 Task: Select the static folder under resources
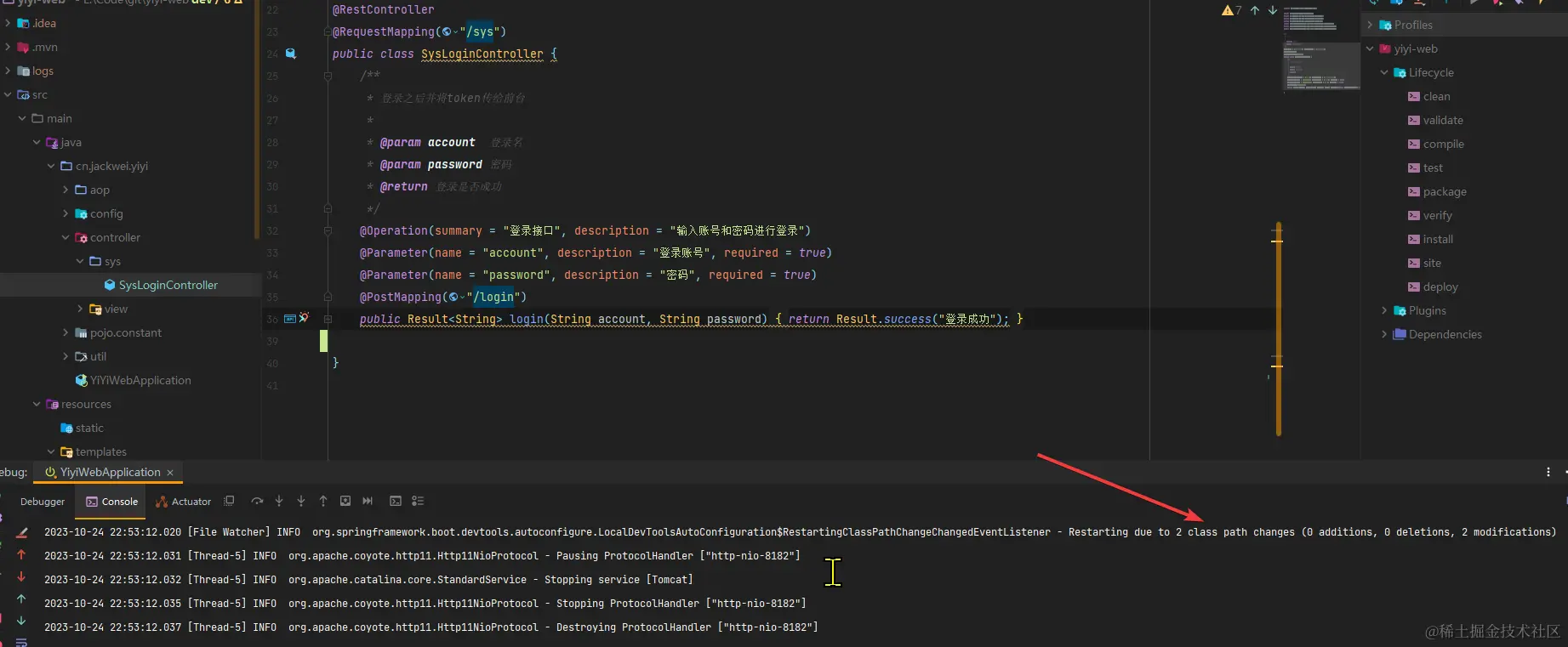pyautogui.click(x=82, y=428)
